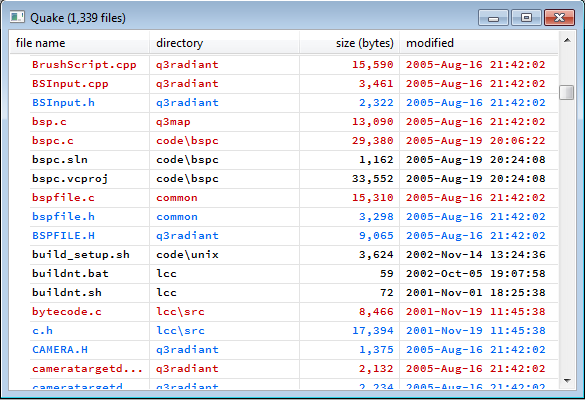Viewport: 585px width, 400px height.
Task: Select the c.h file name
Action: [x=42, y=331]
